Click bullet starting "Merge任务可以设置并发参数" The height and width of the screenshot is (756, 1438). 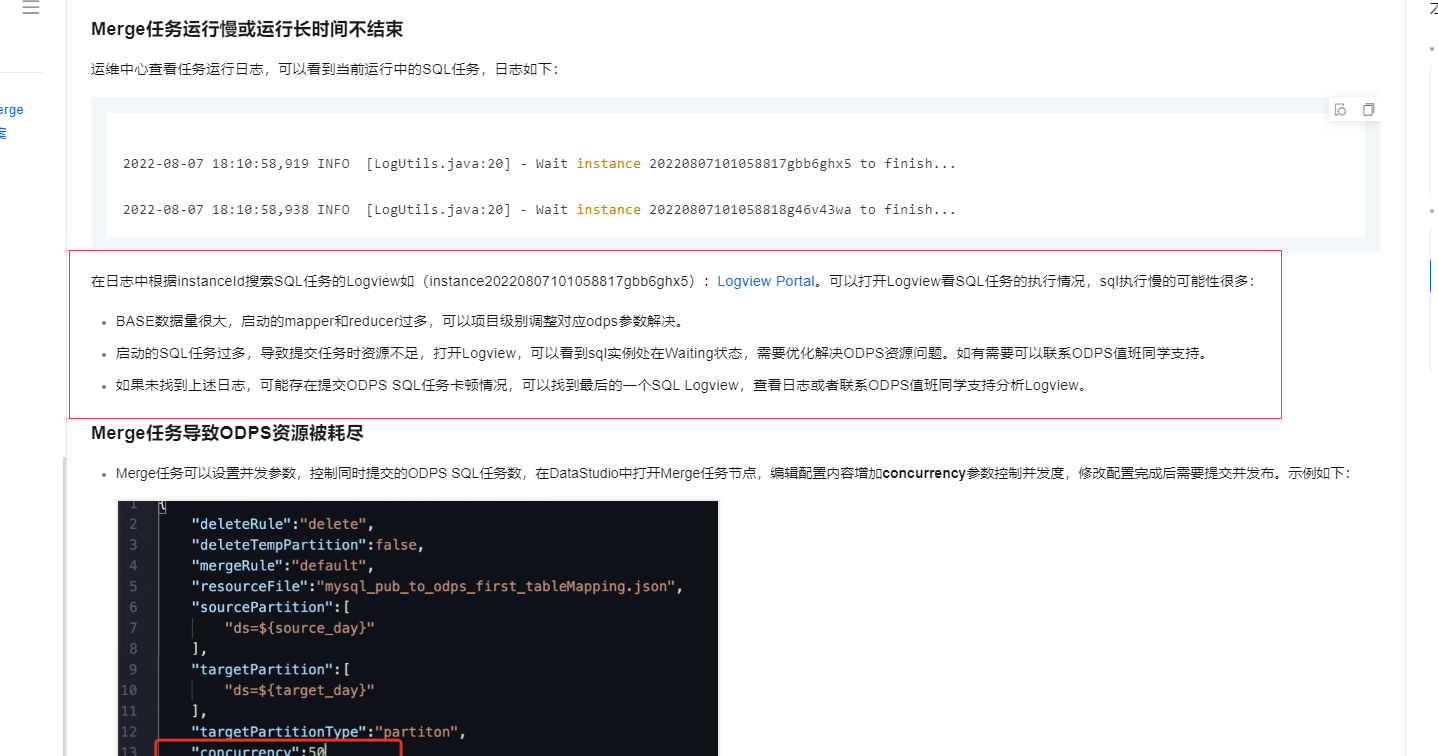coord(733,473)
